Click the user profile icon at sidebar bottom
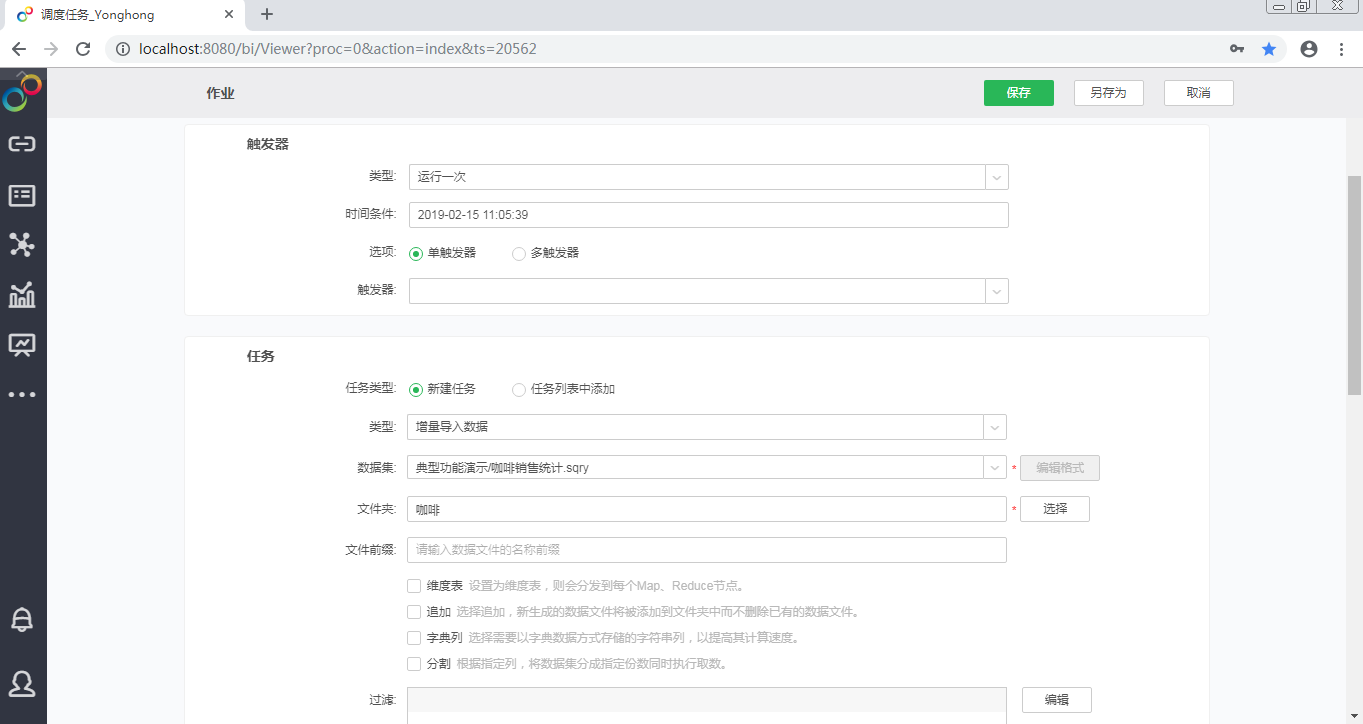The image size is (1363, 724). (x=22, y=684)
